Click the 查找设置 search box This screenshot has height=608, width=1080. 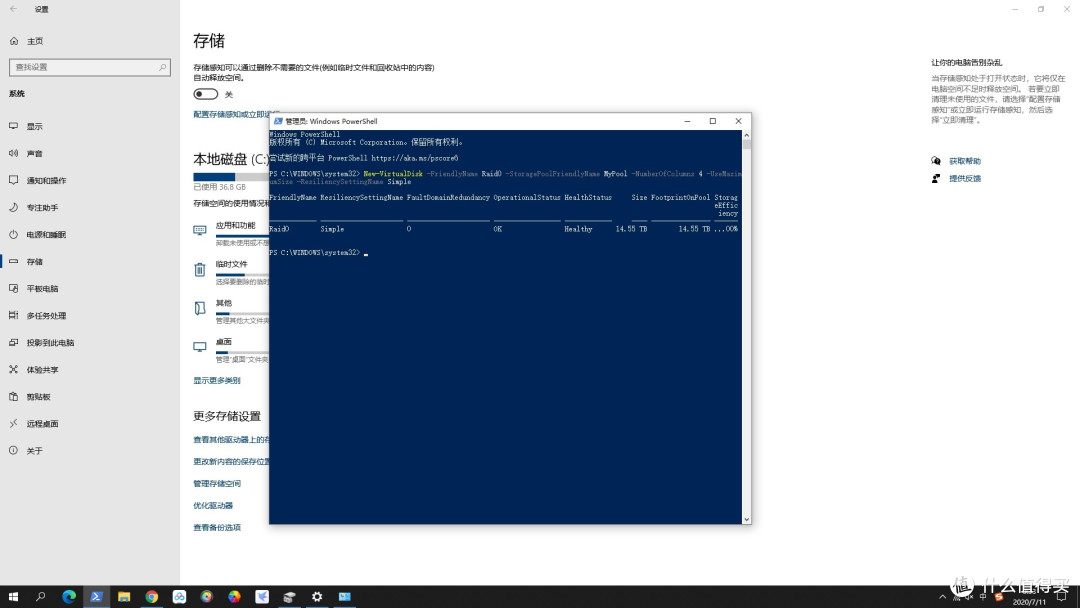pyautogui.click(x=90, y=67)
